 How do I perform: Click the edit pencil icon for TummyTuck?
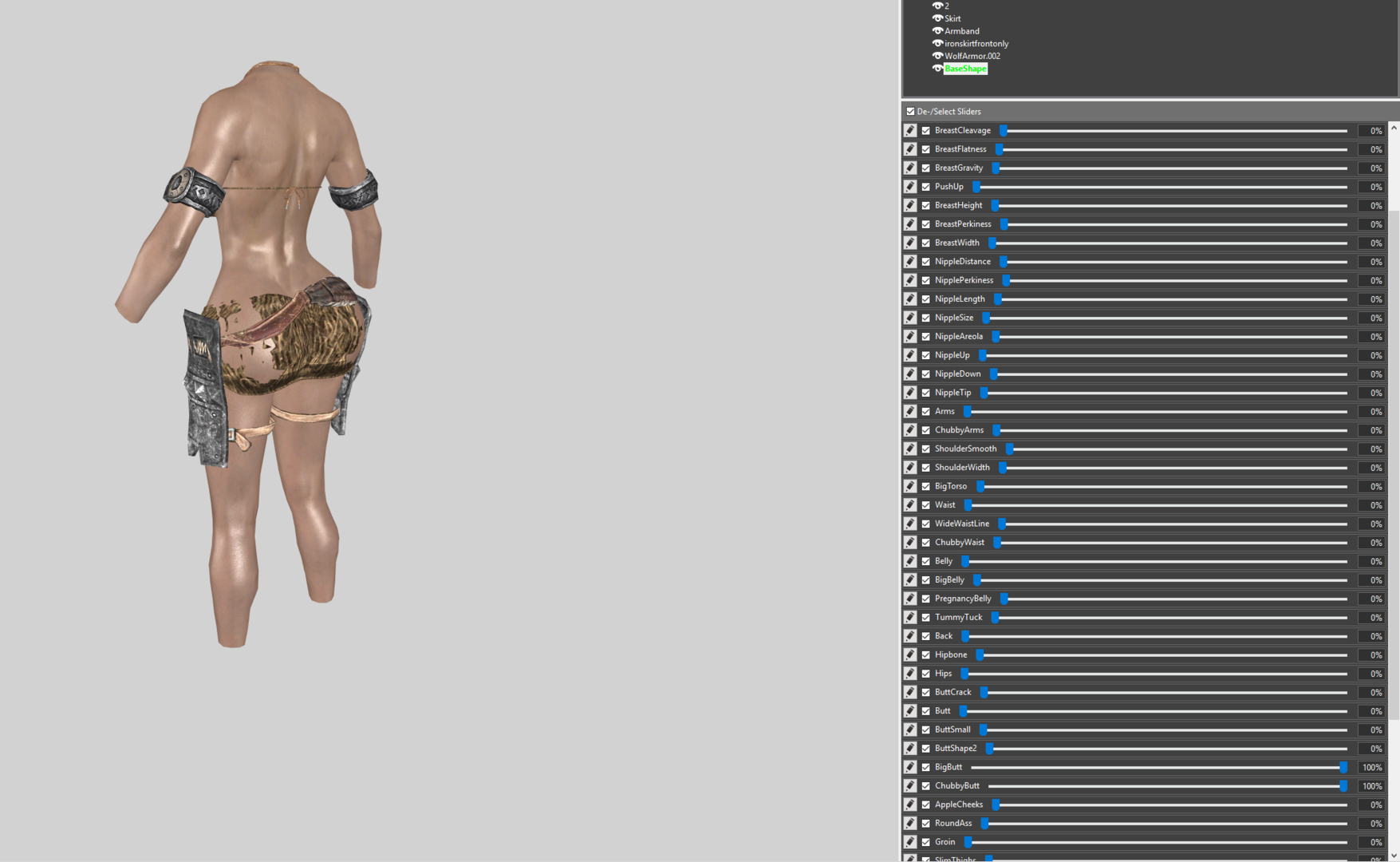910,618
